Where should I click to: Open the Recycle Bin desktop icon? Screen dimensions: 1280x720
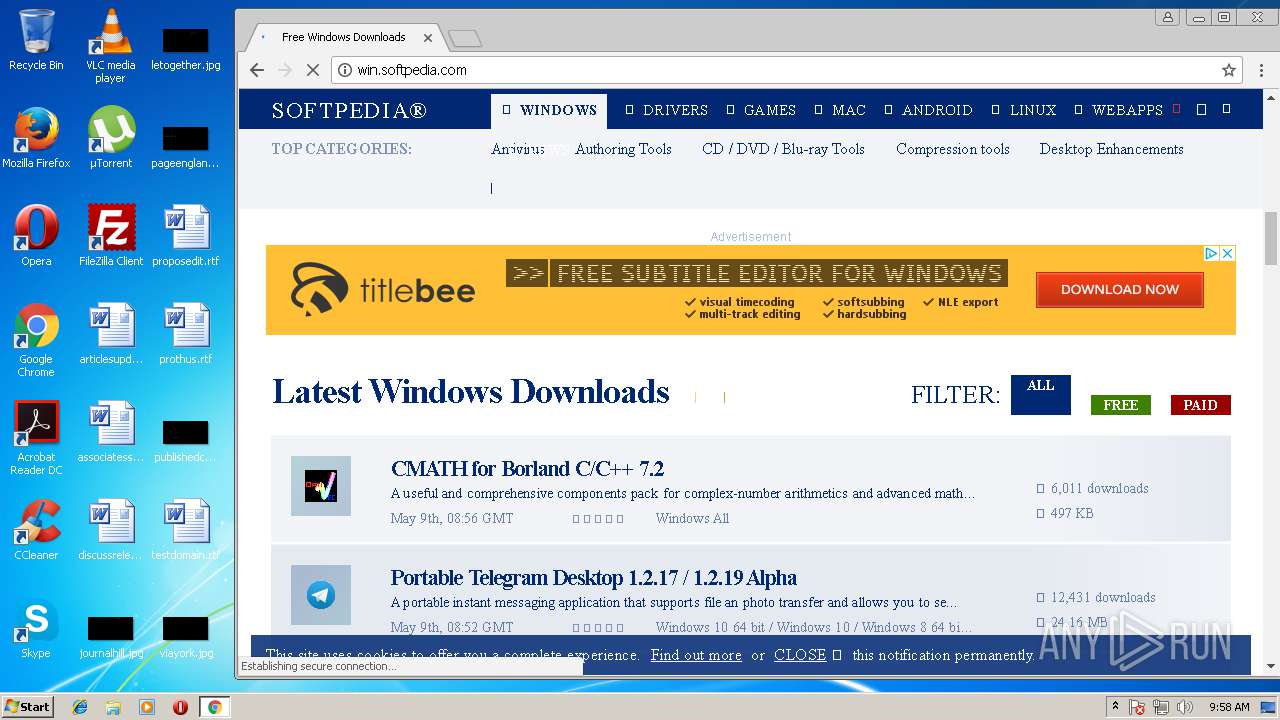[x=36, y=40]
